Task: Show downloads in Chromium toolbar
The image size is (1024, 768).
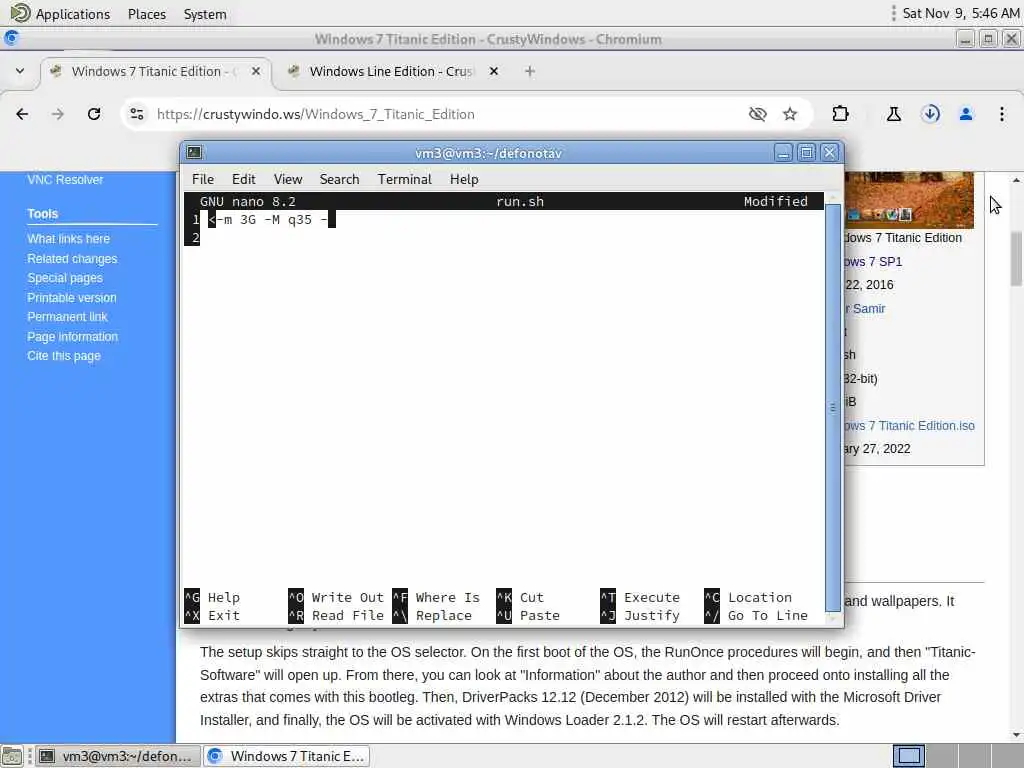Action: click(930, 114)
